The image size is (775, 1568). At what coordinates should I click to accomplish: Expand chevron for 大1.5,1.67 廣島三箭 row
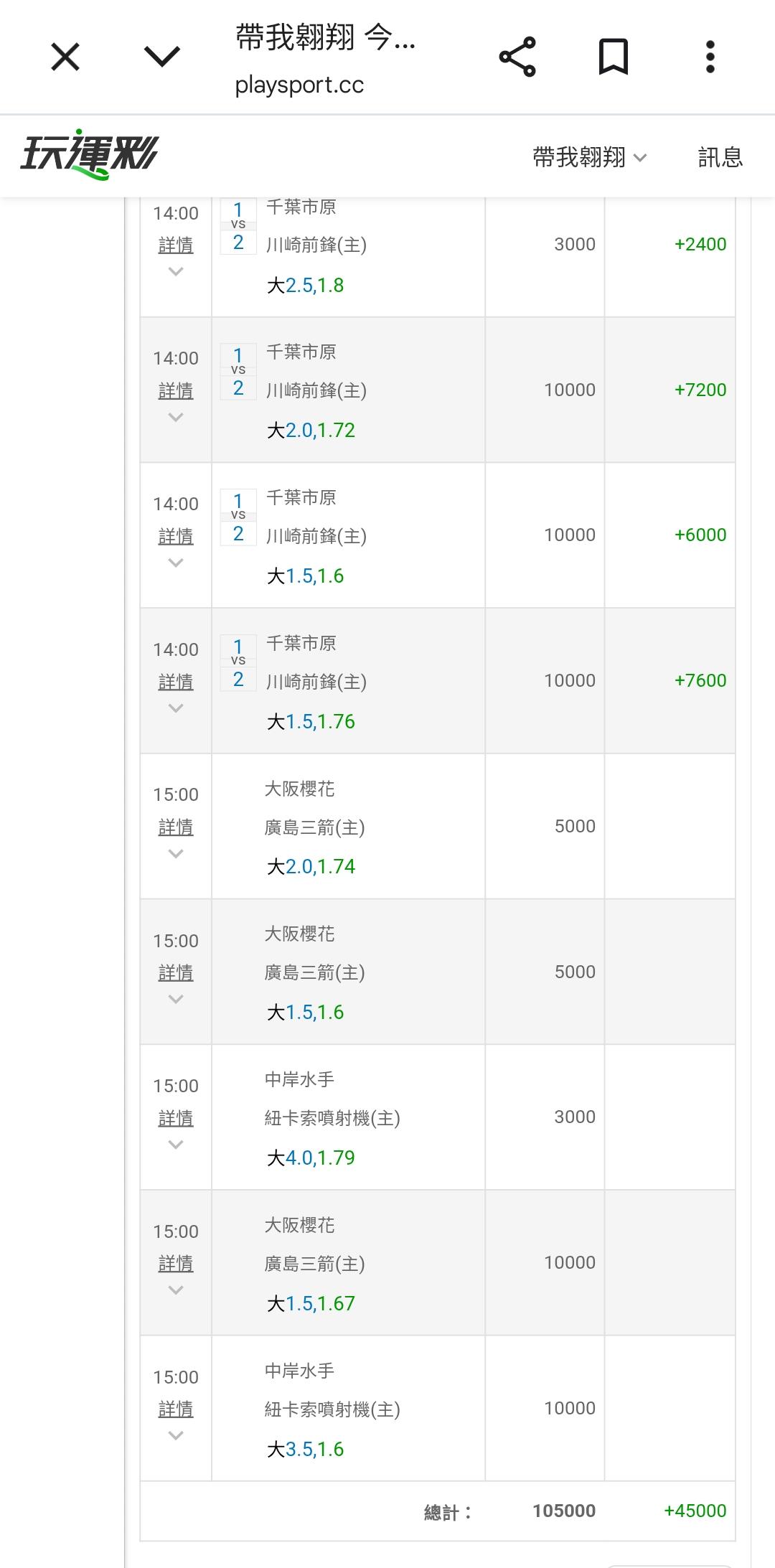click(176, 1290)
